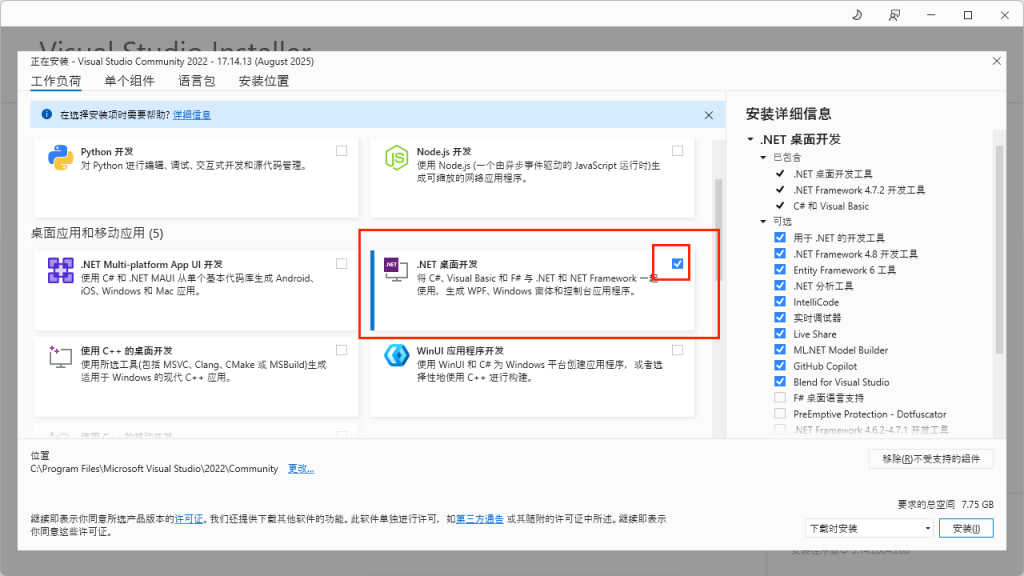This screenshot has width=1024, height=576.
Task: Open the feedback icon in the title bar
Action: pyautogui.click(x=895, y=15)
